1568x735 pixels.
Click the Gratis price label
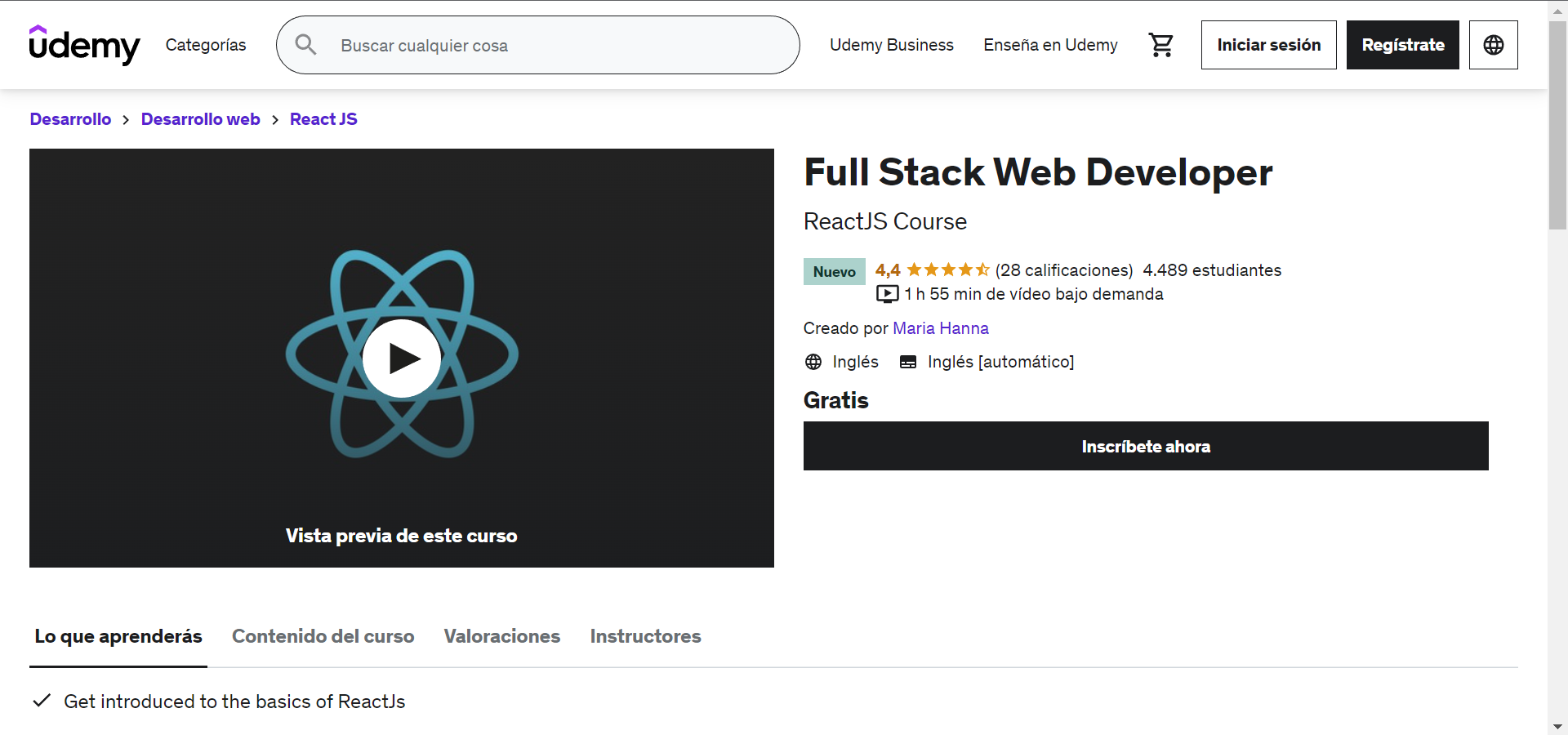click(x=835, y=400)
